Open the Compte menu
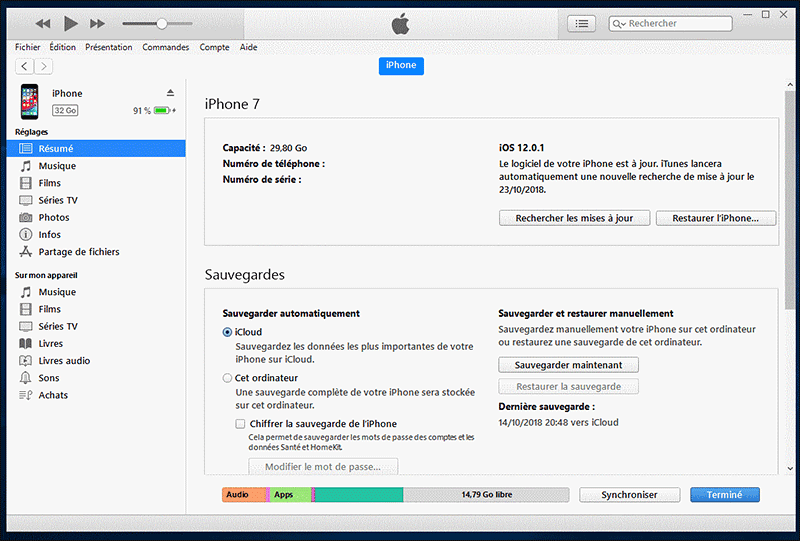Viewport: 800px width, 541px height. (214, 47)
